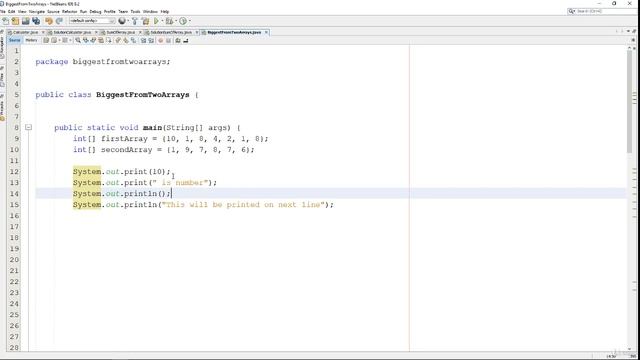Switch to the SolutionCalculator.java tab

(x=72, y=32)
